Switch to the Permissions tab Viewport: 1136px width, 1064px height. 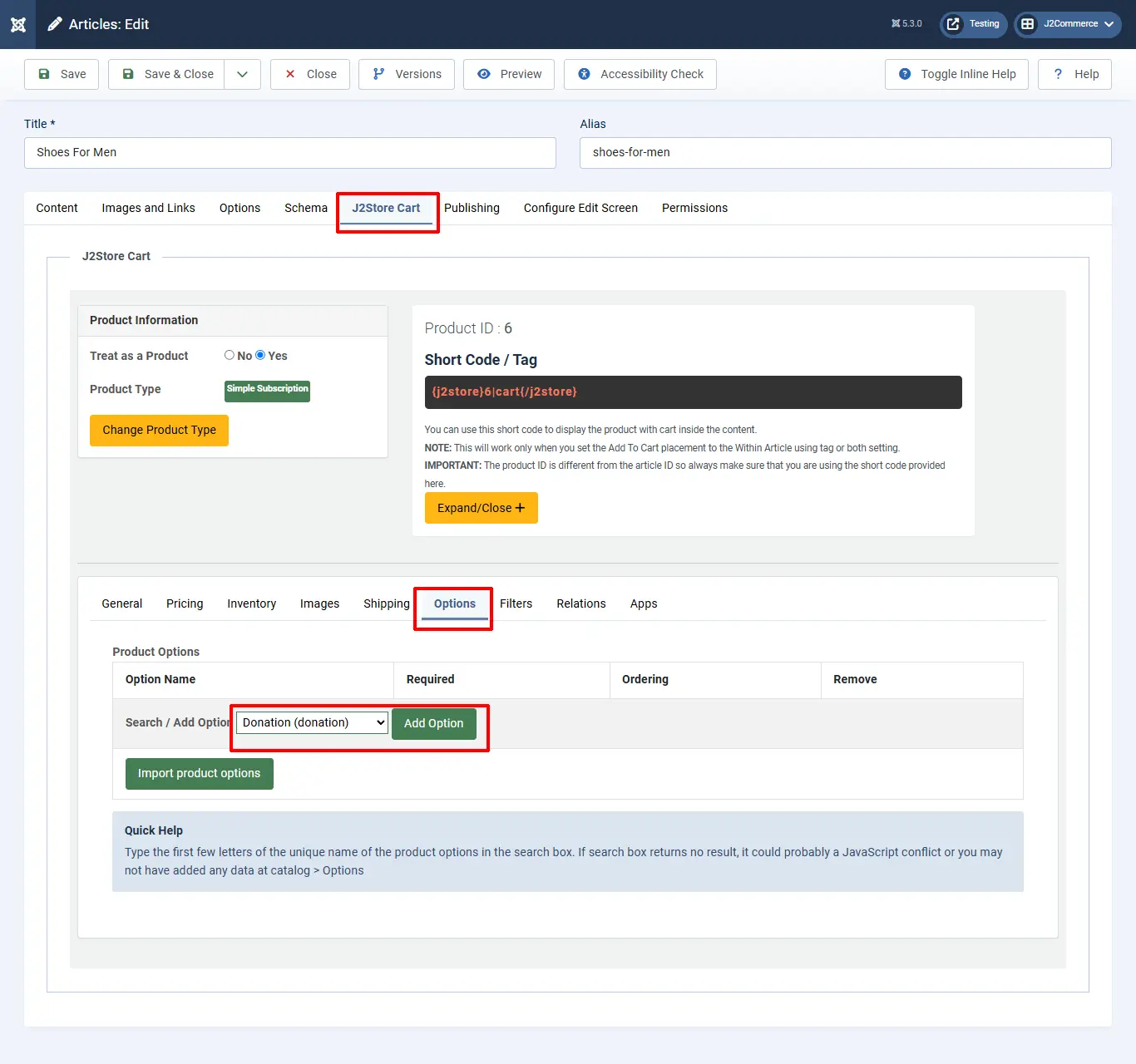click(694, 208)
